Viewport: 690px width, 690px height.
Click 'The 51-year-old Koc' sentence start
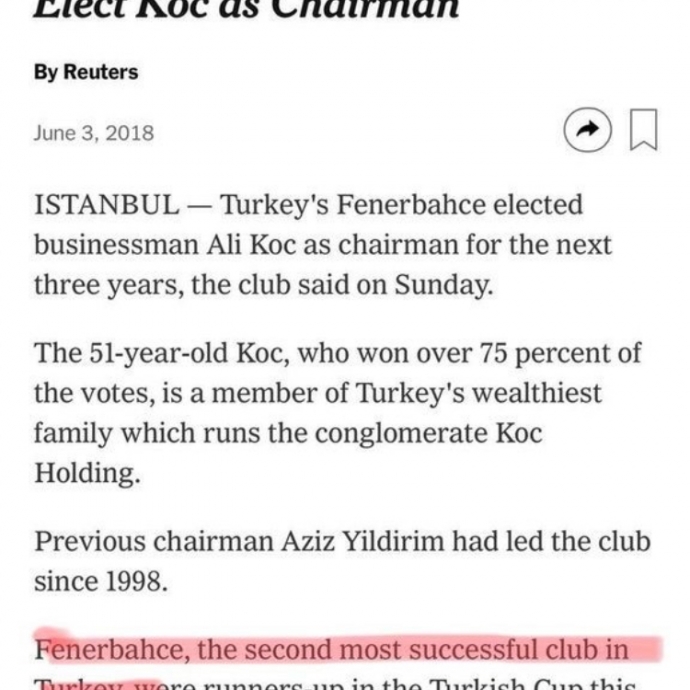(x=161, y=353)
